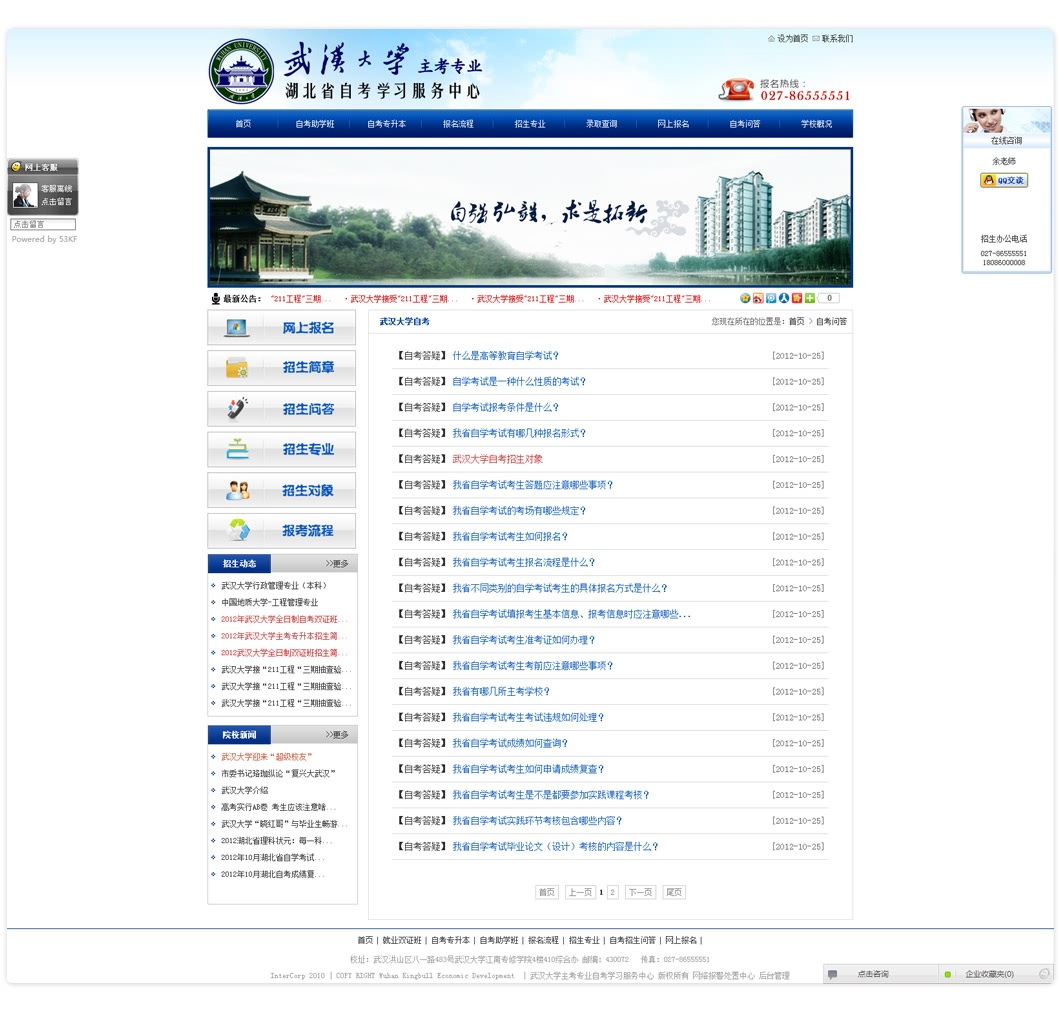
Task: Go to pagination 首页 button
Action: point(546,892)
